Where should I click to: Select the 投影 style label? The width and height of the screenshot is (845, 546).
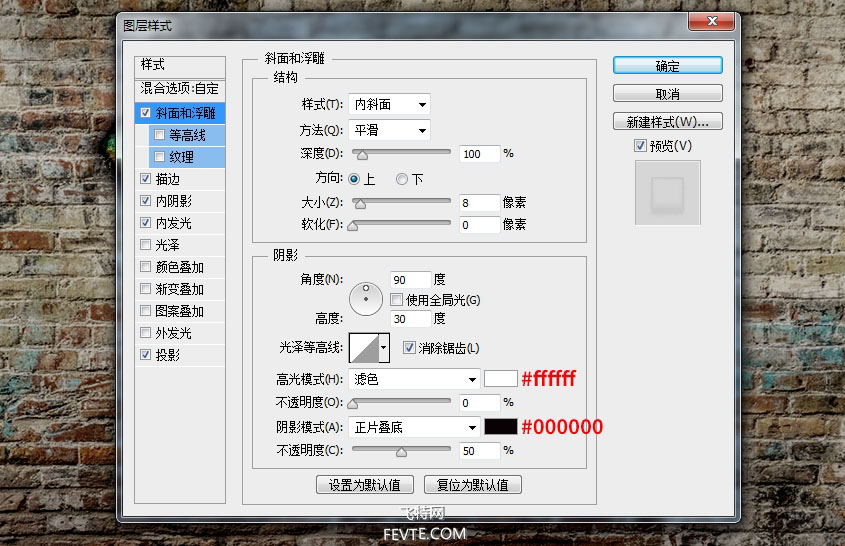(x=168, y=355)
